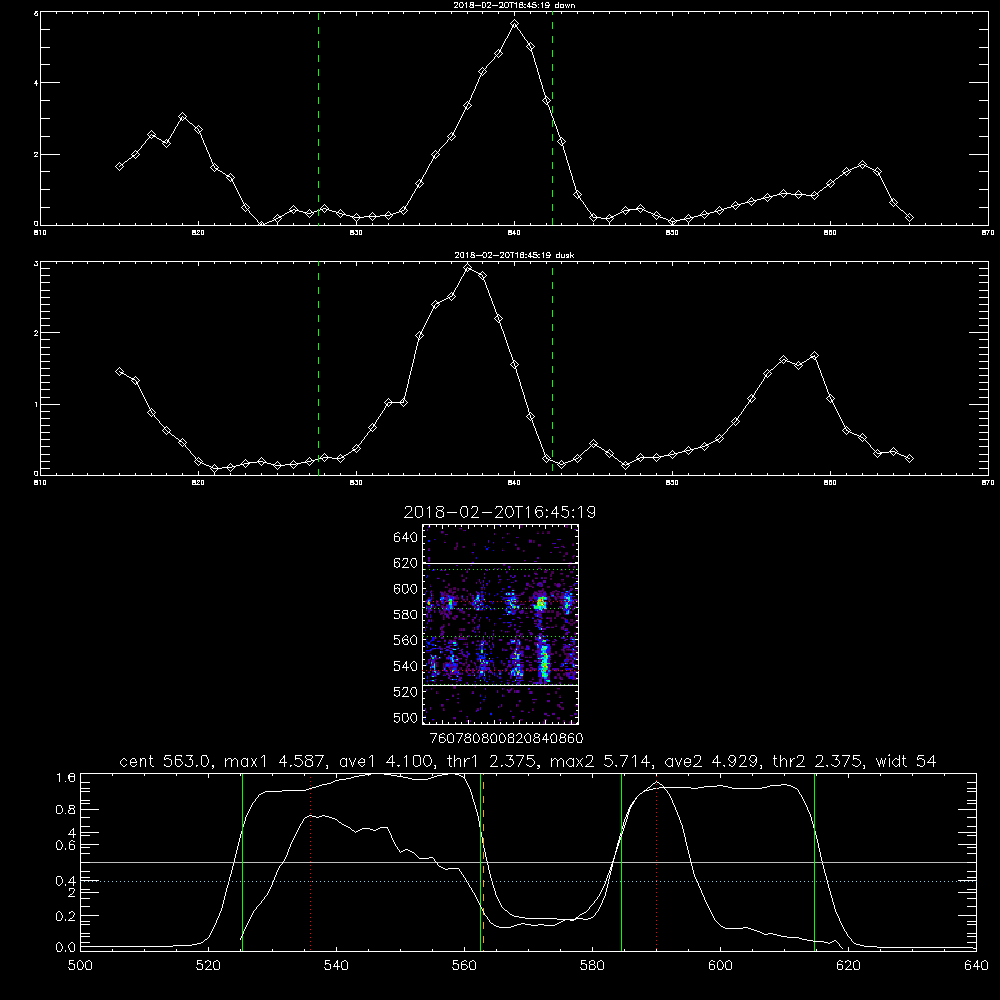Click dawn plot peak diamond near 819

tap(182, 117)
